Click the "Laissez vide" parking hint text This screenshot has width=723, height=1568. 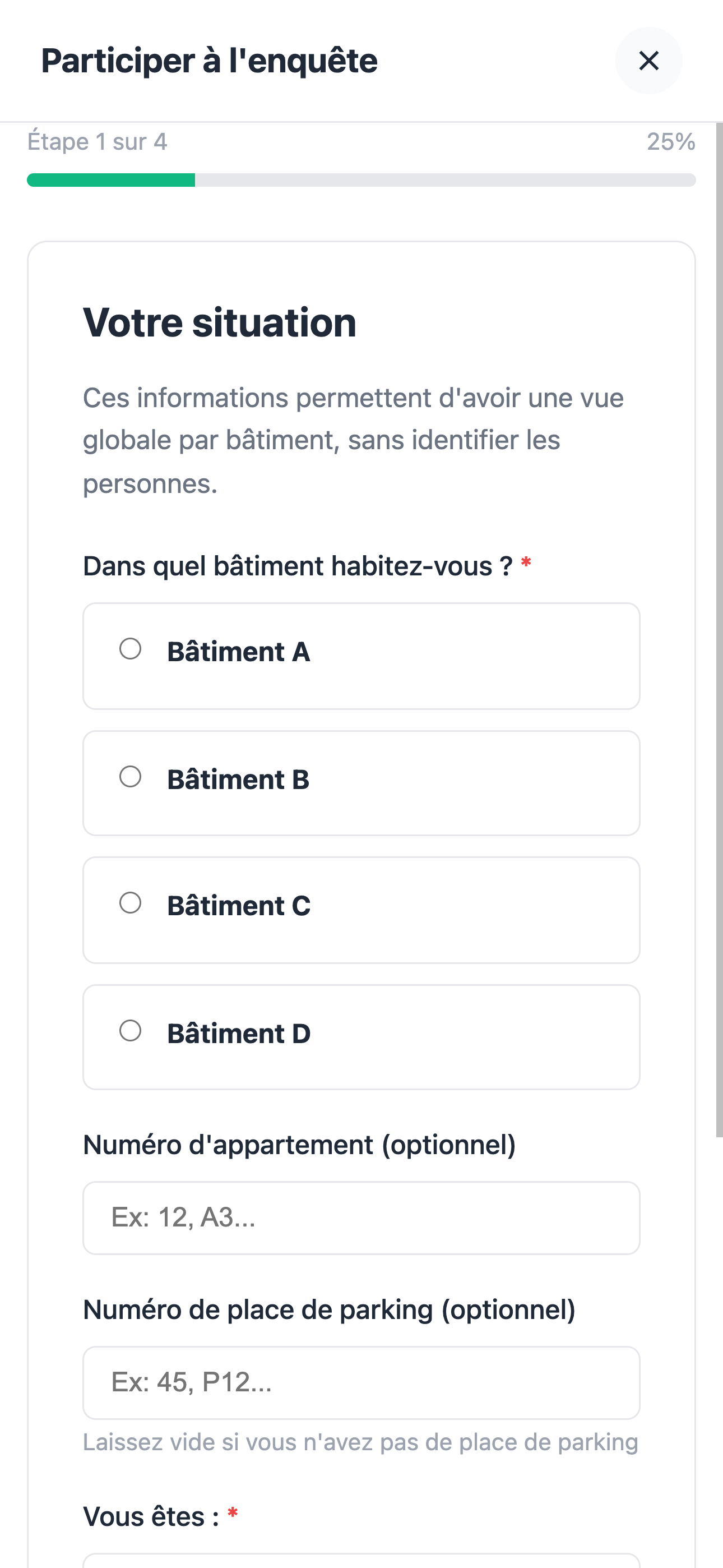360,1442
